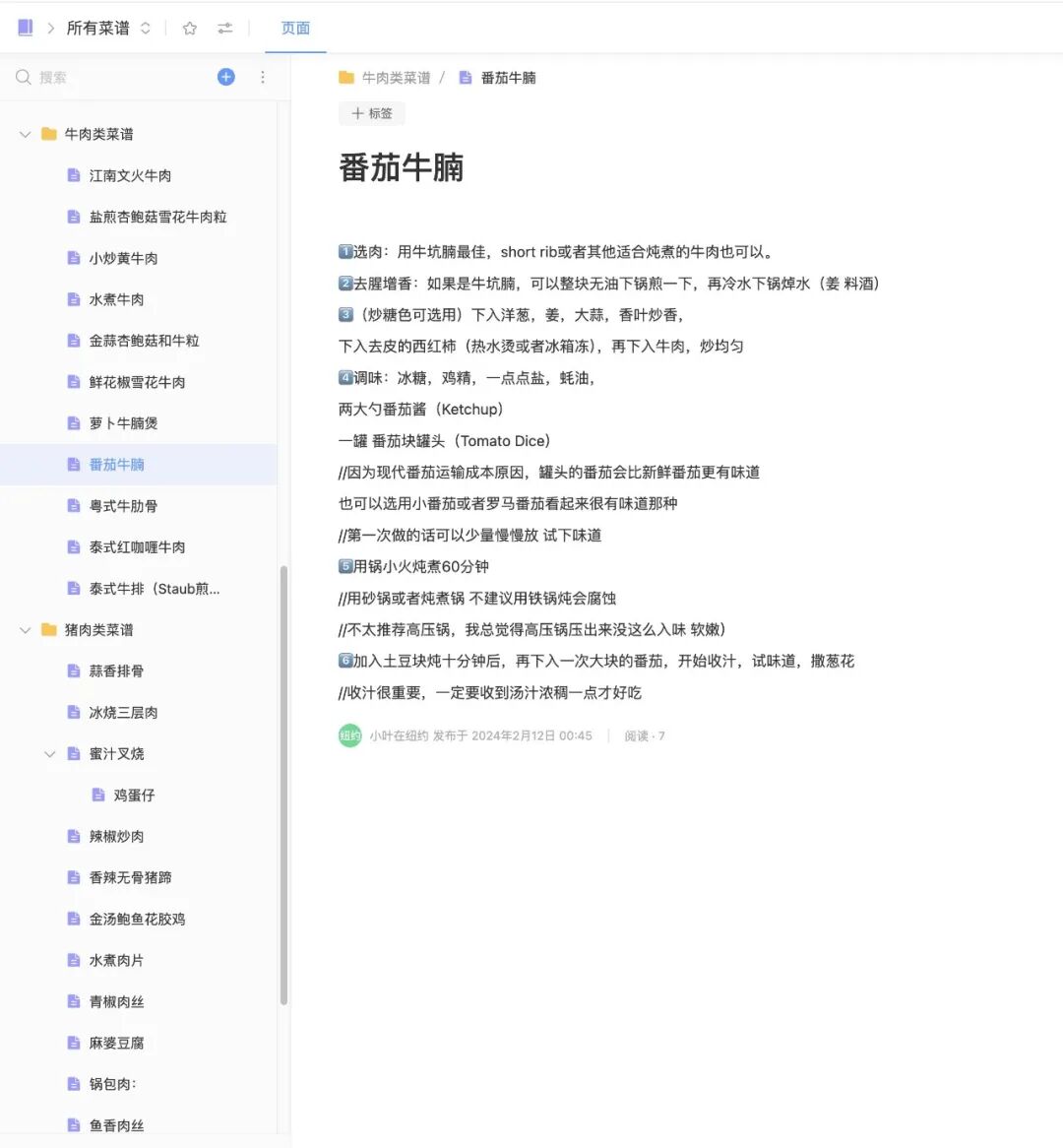Click the document icon beside 江南文火牛肉
Viewport: 1063px width, 1148px height.
[x=73, y=175]
